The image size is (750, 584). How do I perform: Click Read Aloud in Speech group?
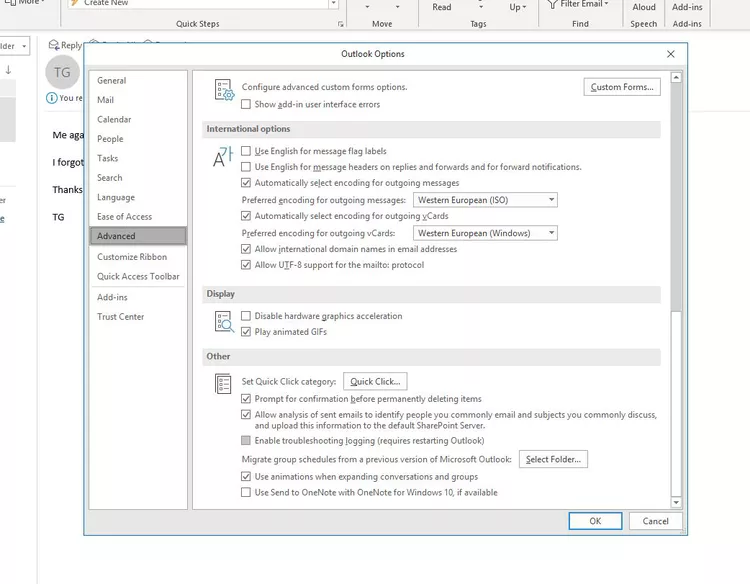(x=644, y=7)
